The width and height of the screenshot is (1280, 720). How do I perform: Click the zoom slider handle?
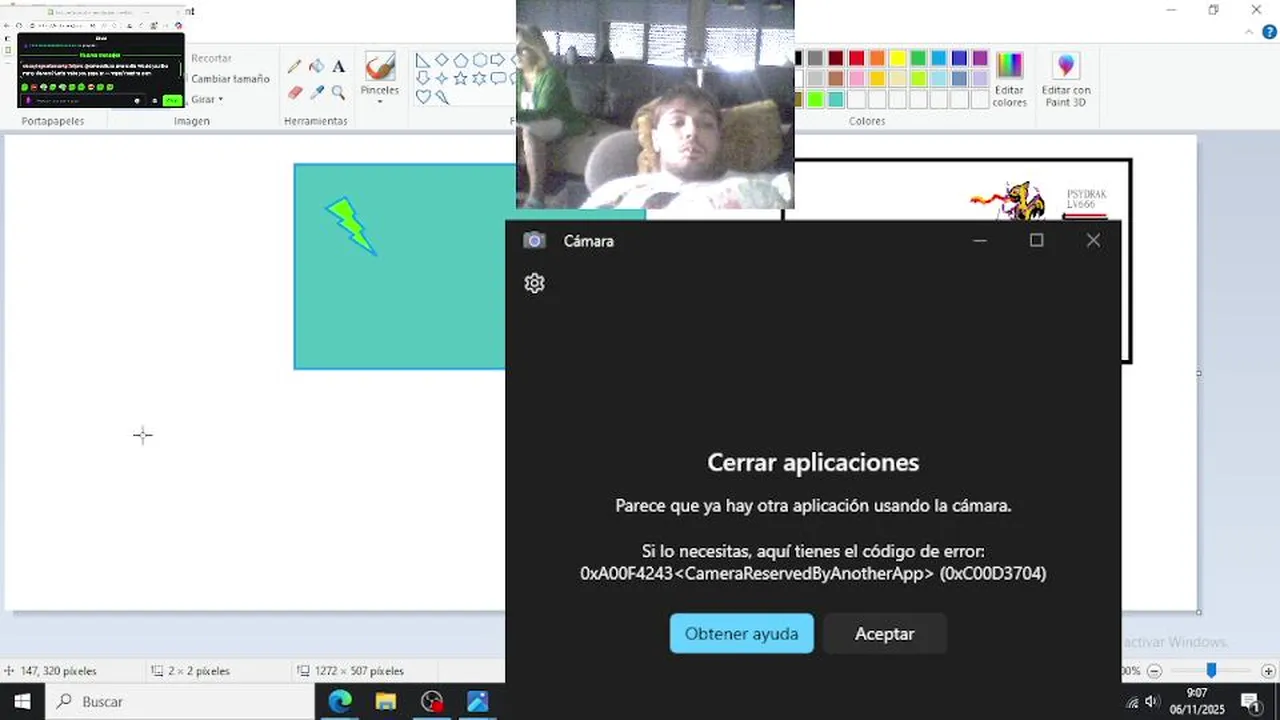[1211, 670]
